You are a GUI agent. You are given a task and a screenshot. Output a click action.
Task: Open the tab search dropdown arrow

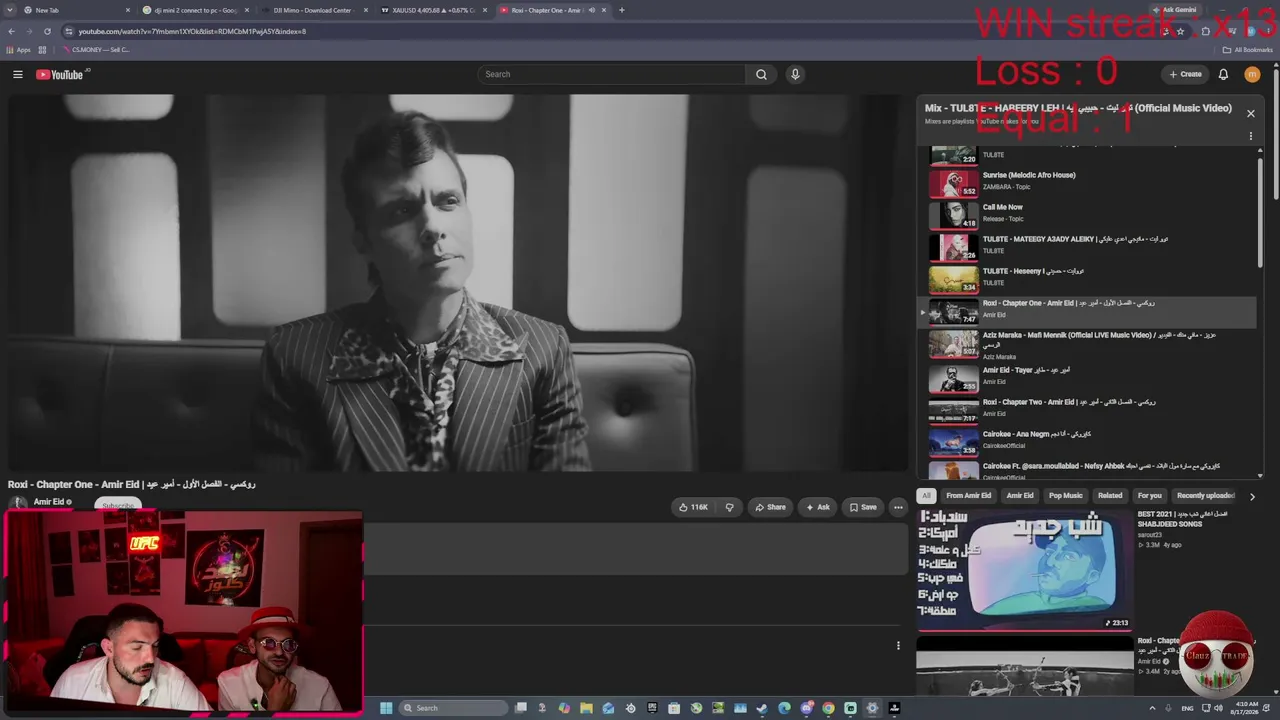click(x=11, y=10)
